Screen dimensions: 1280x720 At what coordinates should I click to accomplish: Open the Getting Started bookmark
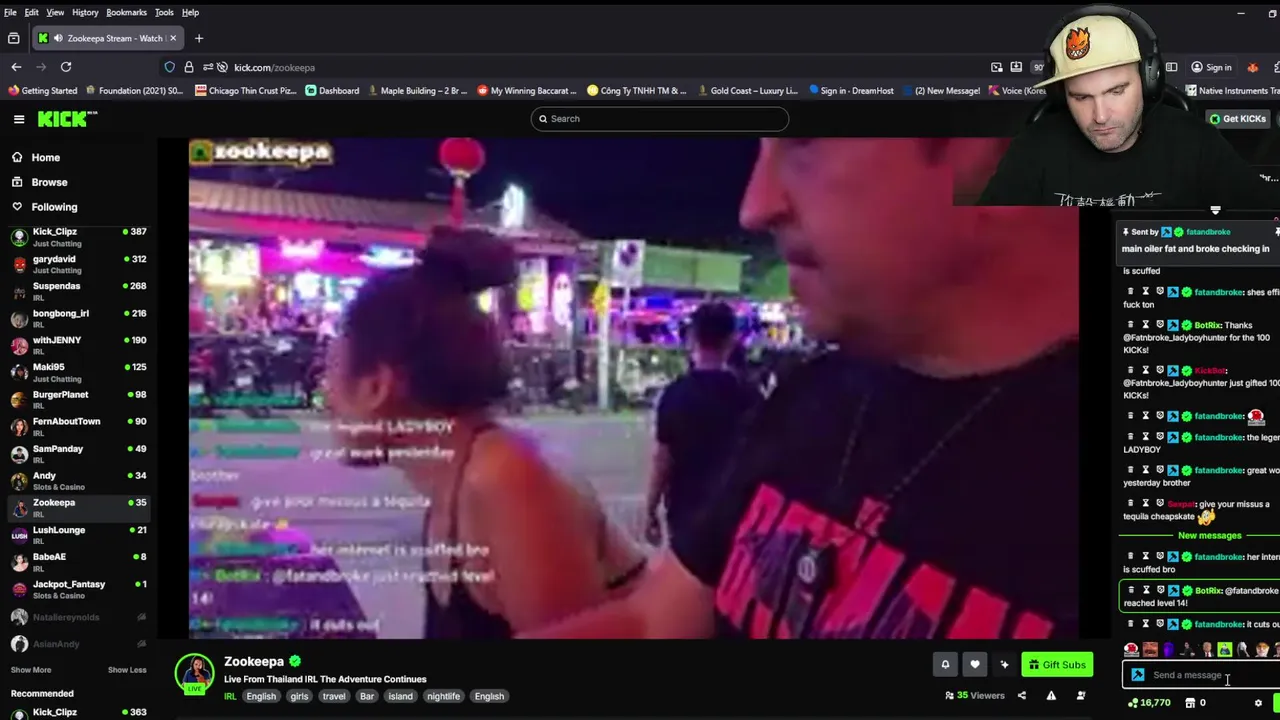tap(42, 90)
